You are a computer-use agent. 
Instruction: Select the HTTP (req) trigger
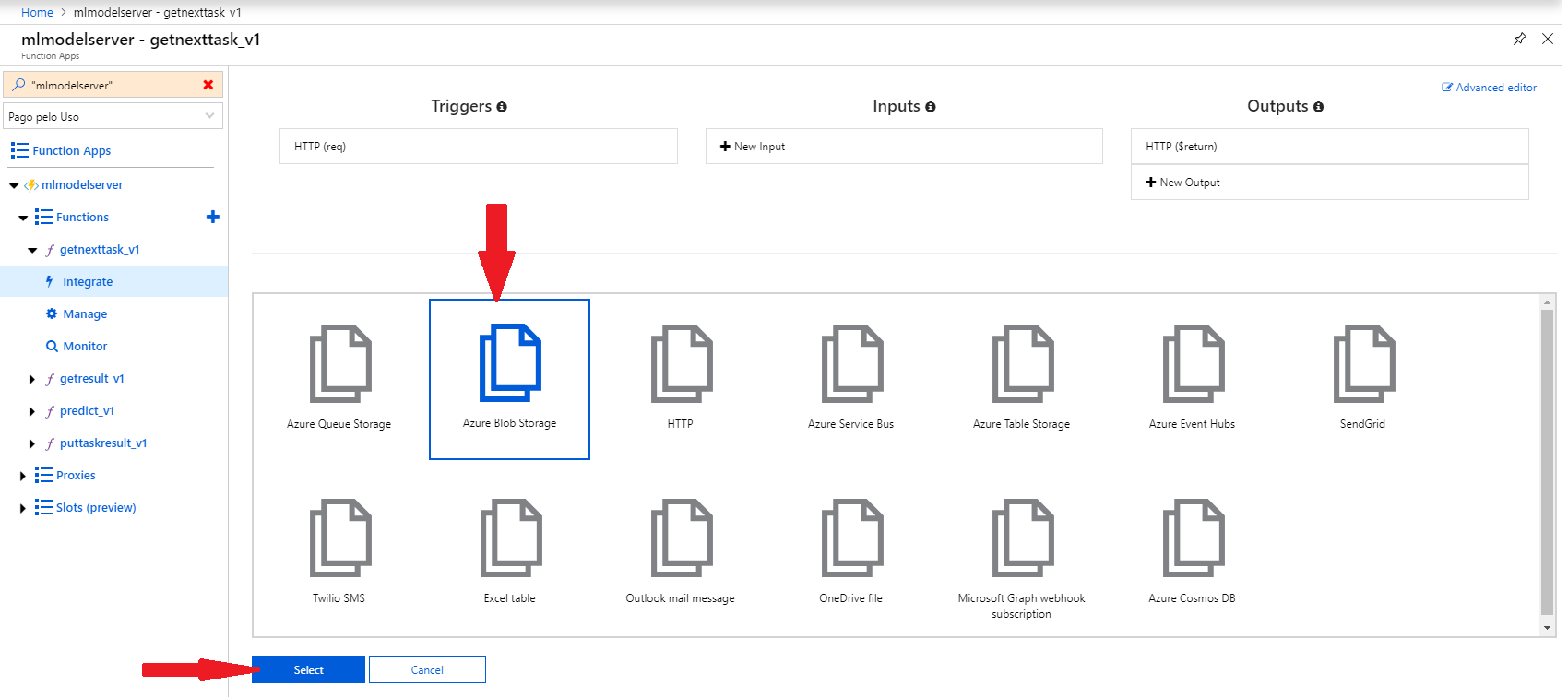tap(479, 147)
